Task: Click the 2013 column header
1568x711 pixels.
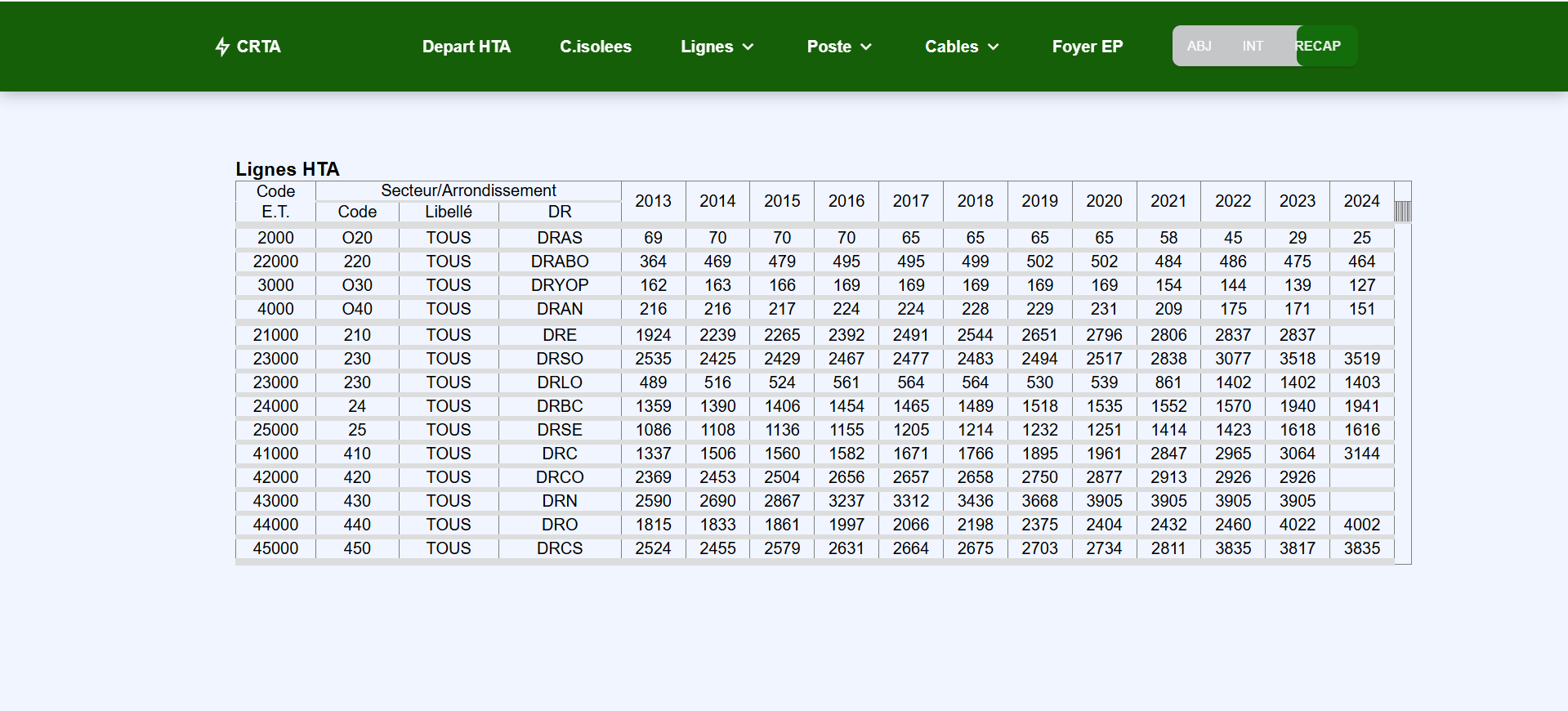Action: pyautogui.click(x=653, y=201)
